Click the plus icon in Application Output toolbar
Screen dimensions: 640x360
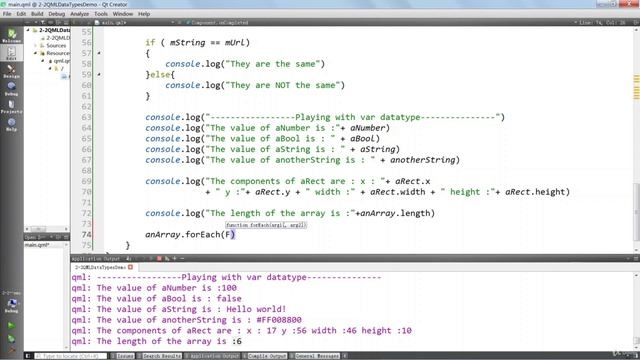(175, 258)
